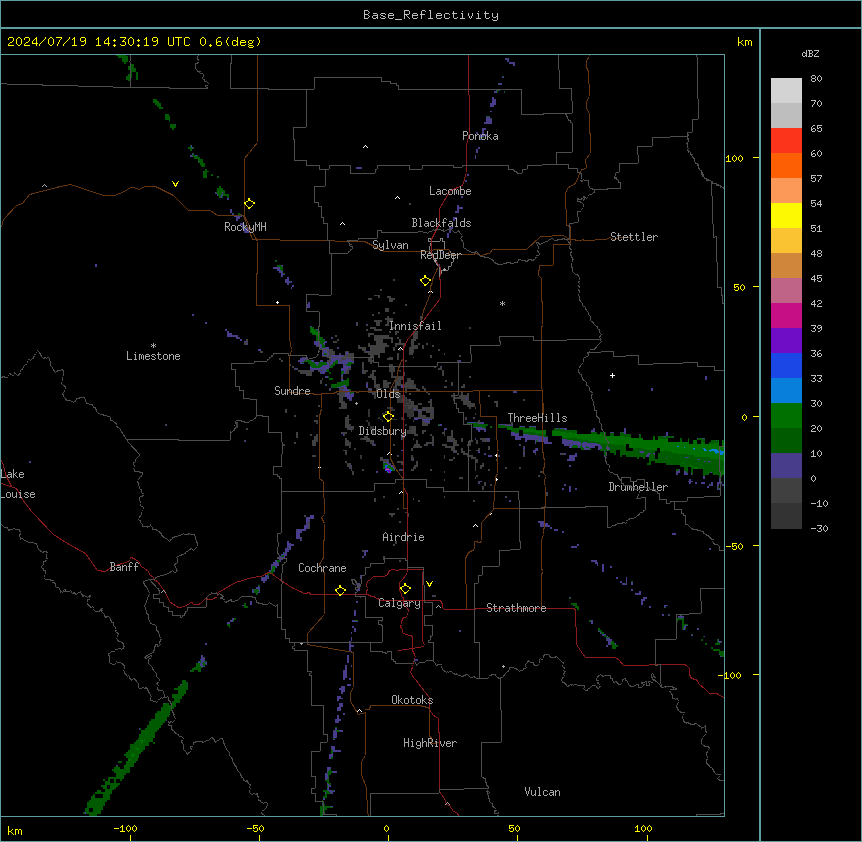Image resolution: width=862 pixels, height=842 pixels.
Task: Select the dBZ legend heading
Action: [x=810, y=53]
